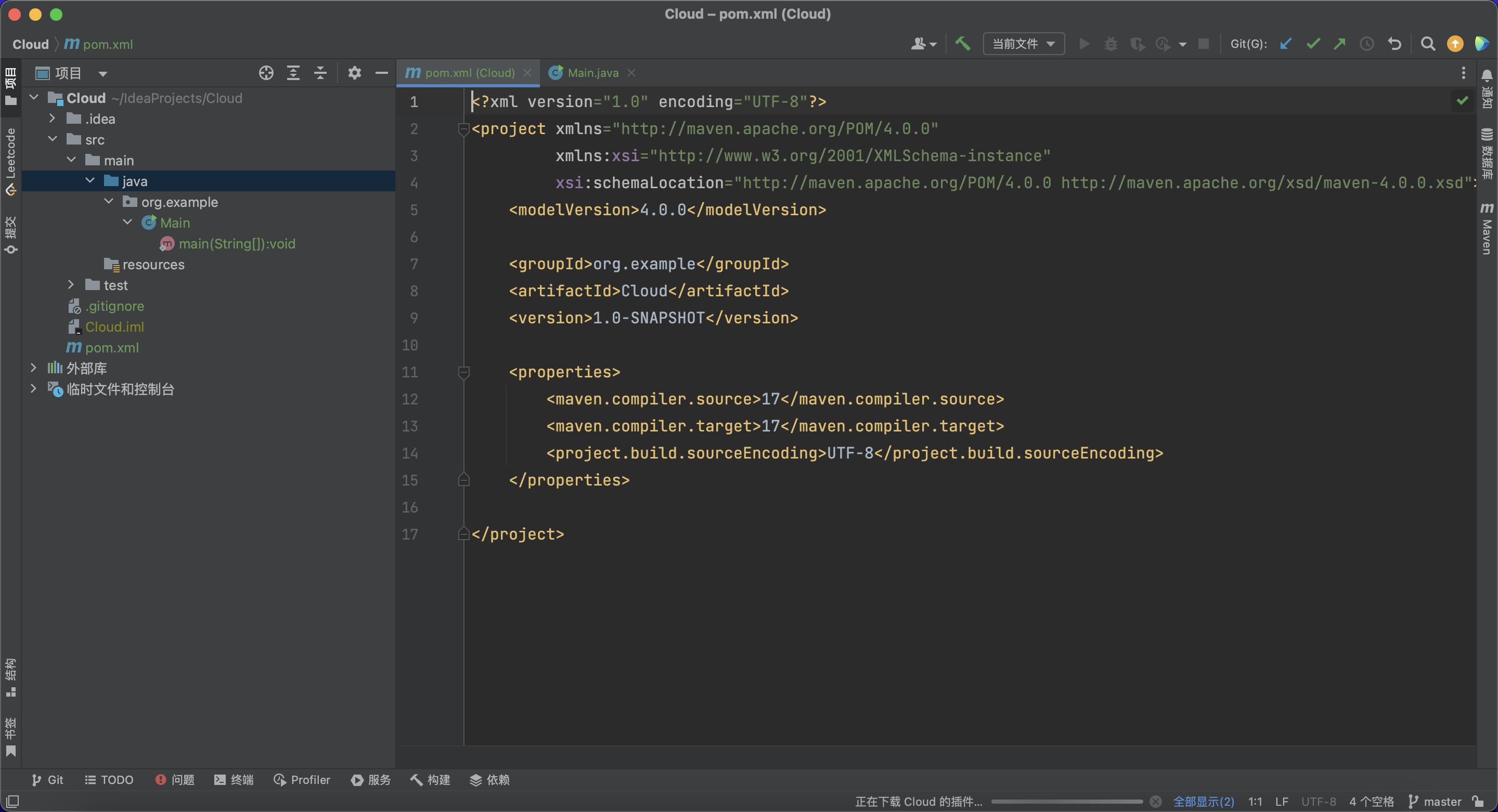
Task: Open Maven tool window on right sidebar
Action: point(1487,228)
